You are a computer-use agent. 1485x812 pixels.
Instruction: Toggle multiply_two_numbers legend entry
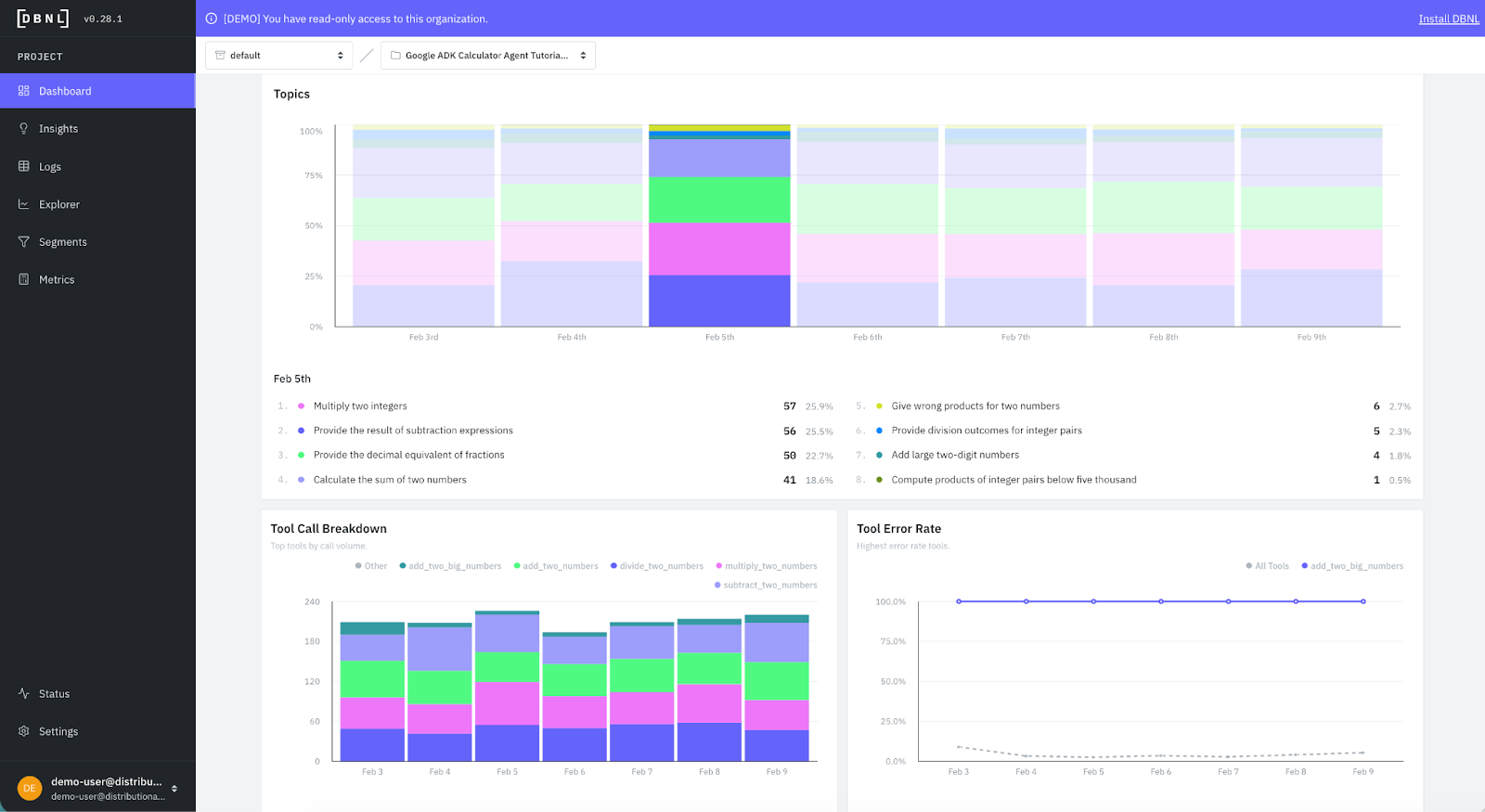coord(767,566)
